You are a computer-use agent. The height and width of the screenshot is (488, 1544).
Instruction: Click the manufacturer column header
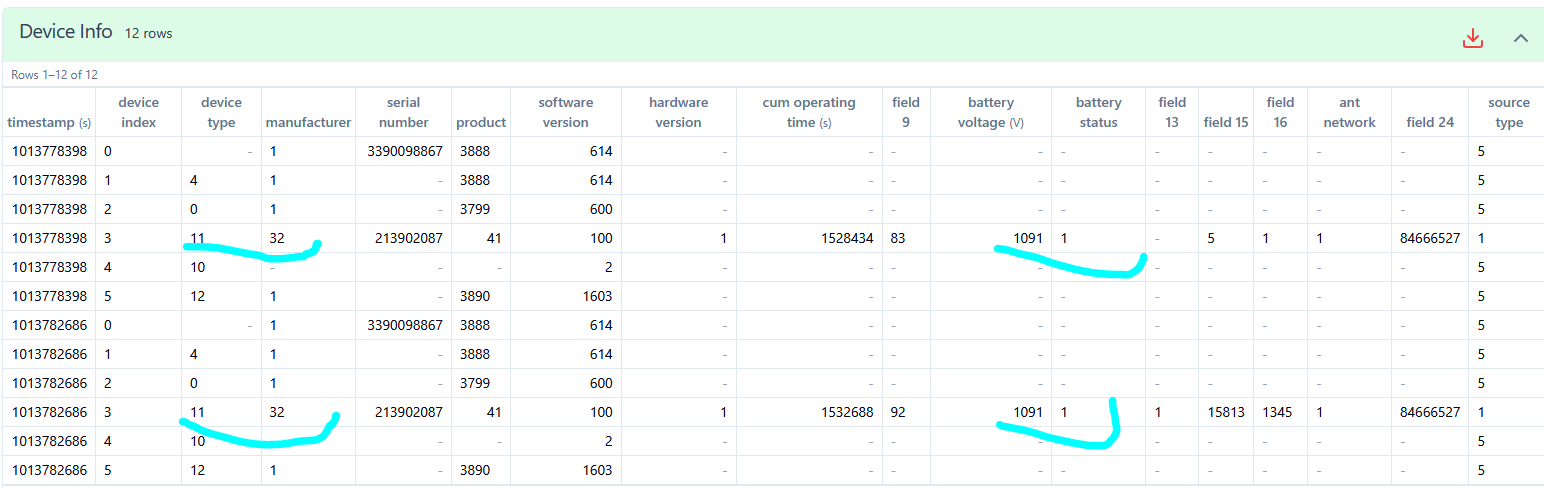(308, 122)
